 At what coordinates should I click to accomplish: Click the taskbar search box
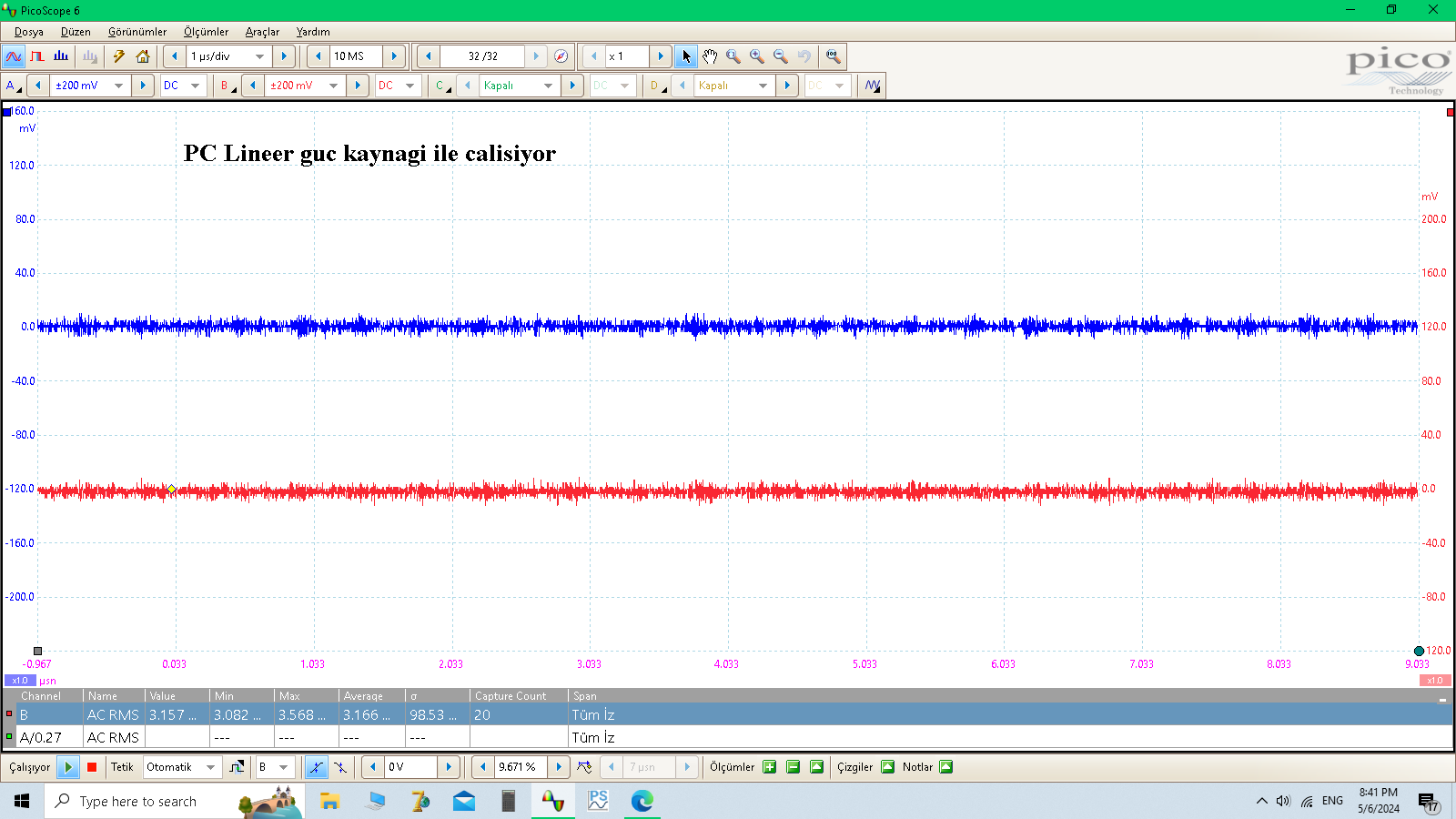click(x=175, y=801)
